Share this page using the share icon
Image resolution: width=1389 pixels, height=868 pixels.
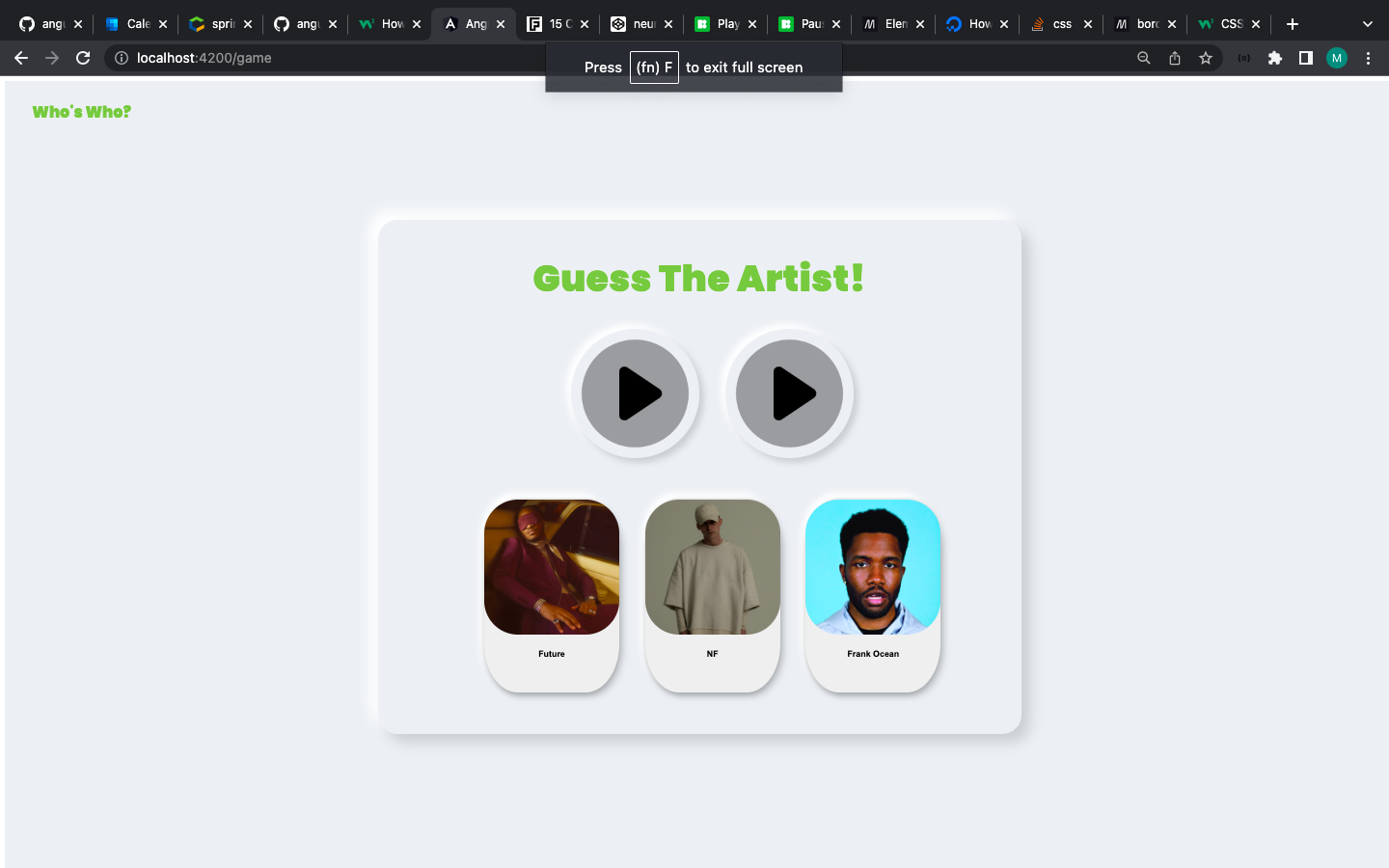[1175, 58]
